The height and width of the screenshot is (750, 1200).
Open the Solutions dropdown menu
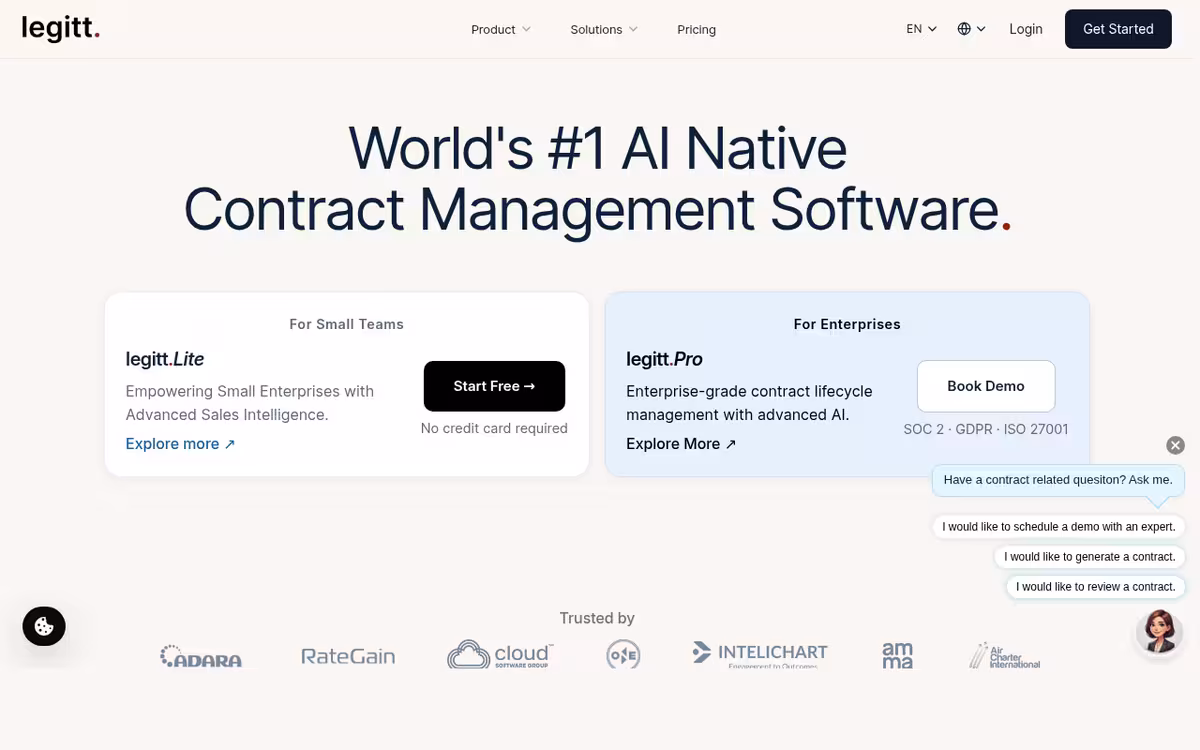pyautogui.click(x=604, y=30)
